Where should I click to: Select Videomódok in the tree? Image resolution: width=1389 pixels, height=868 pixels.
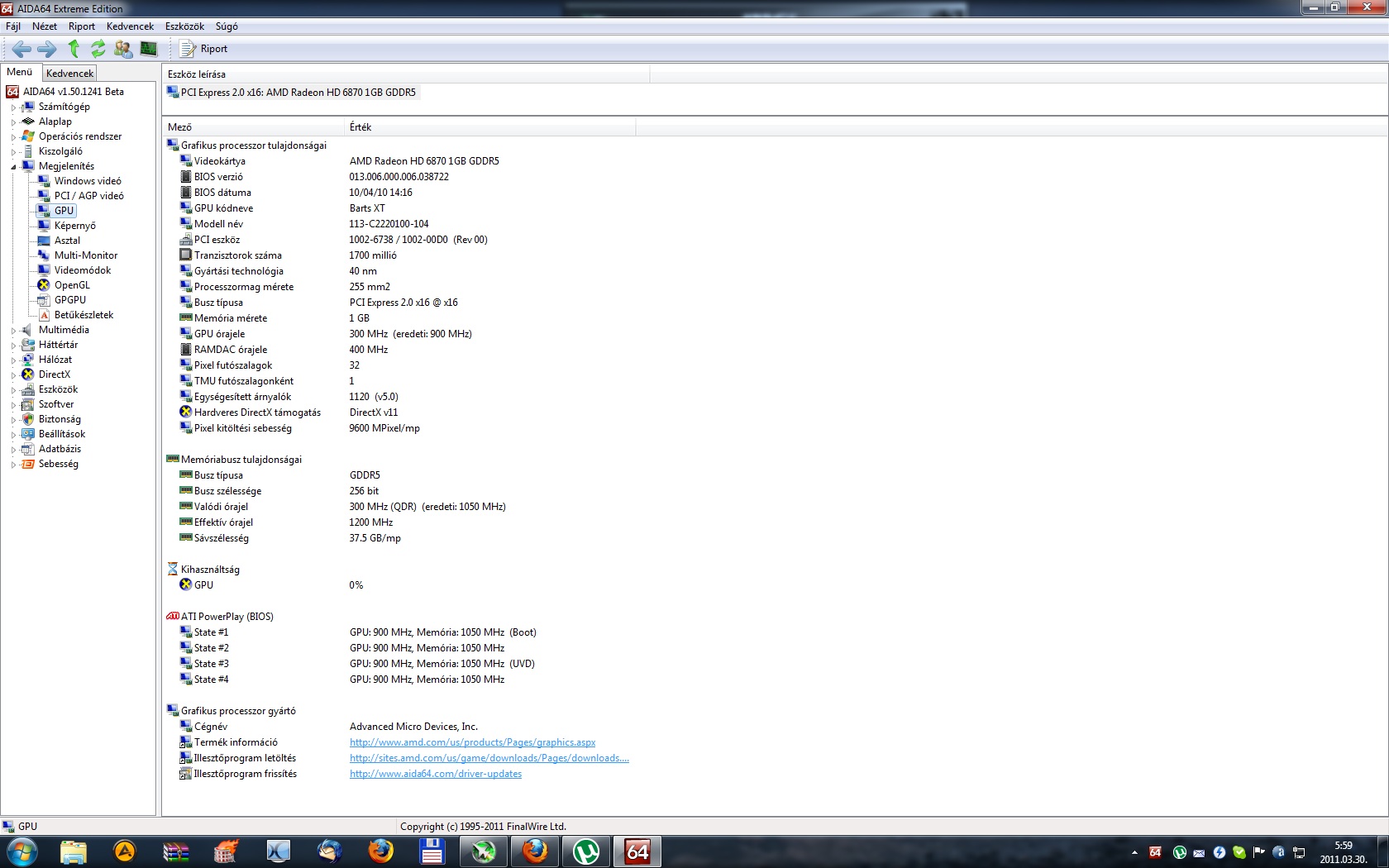pos(83,270)
